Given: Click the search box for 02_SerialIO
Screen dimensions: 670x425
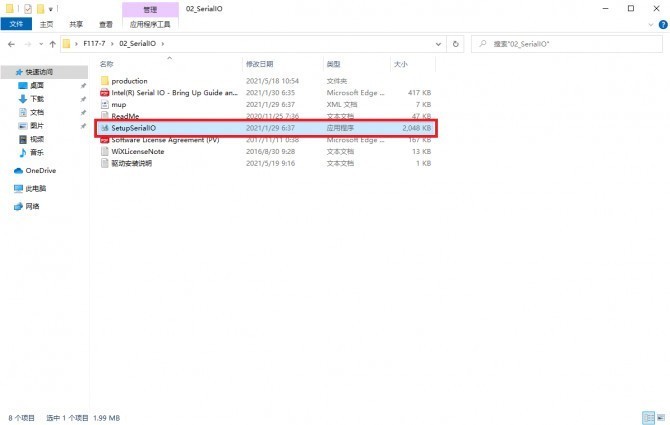Looking at the screenshot, I should (567, 44).
